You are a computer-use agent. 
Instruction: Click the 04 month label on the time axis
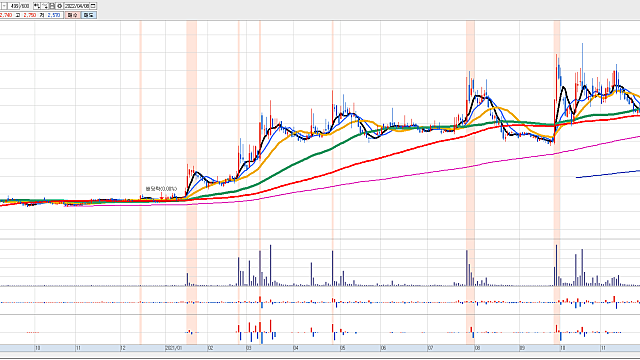[296, 348]
